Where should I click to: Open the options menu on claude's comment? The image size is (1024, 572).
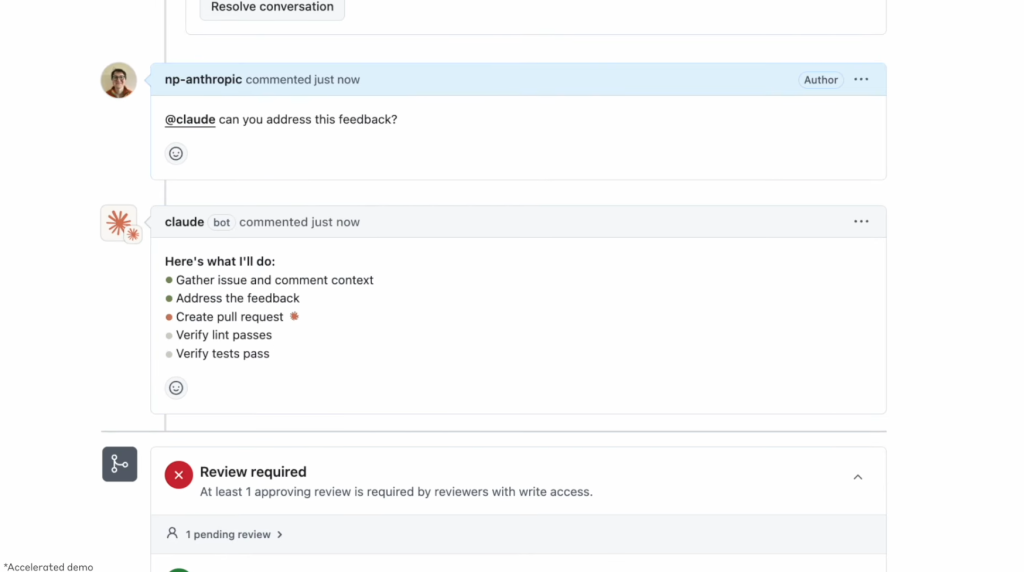click(861, 221)
